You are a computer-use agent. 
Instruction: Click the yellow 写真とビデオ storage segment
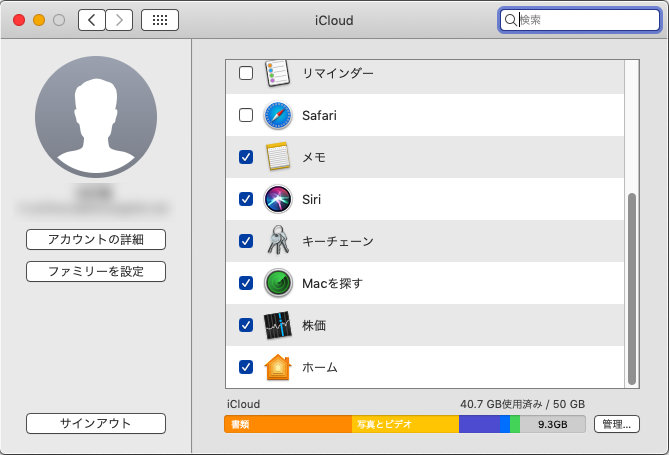405,424
